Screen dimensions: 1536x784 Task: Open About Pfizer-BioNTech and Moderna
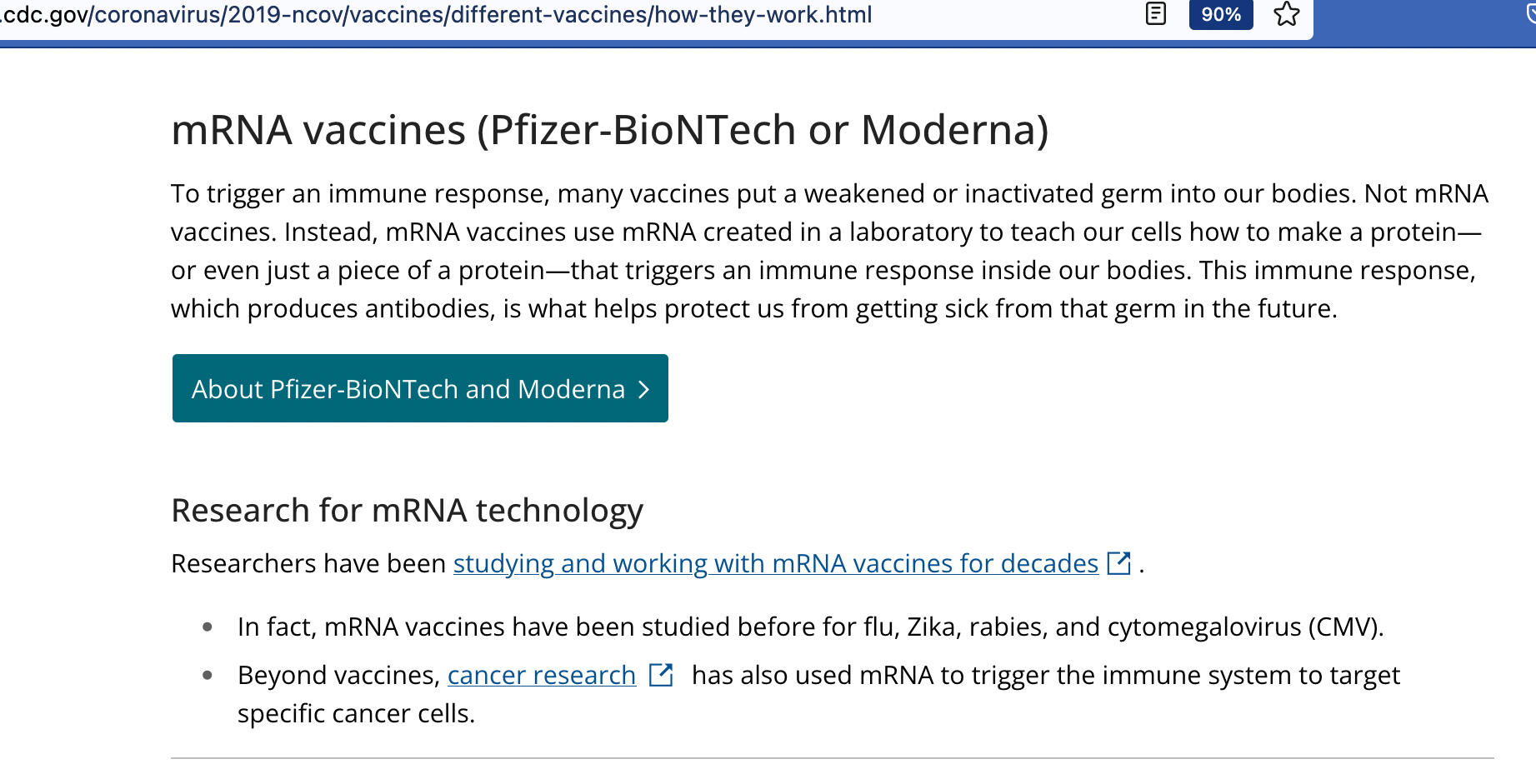[408, 389]
